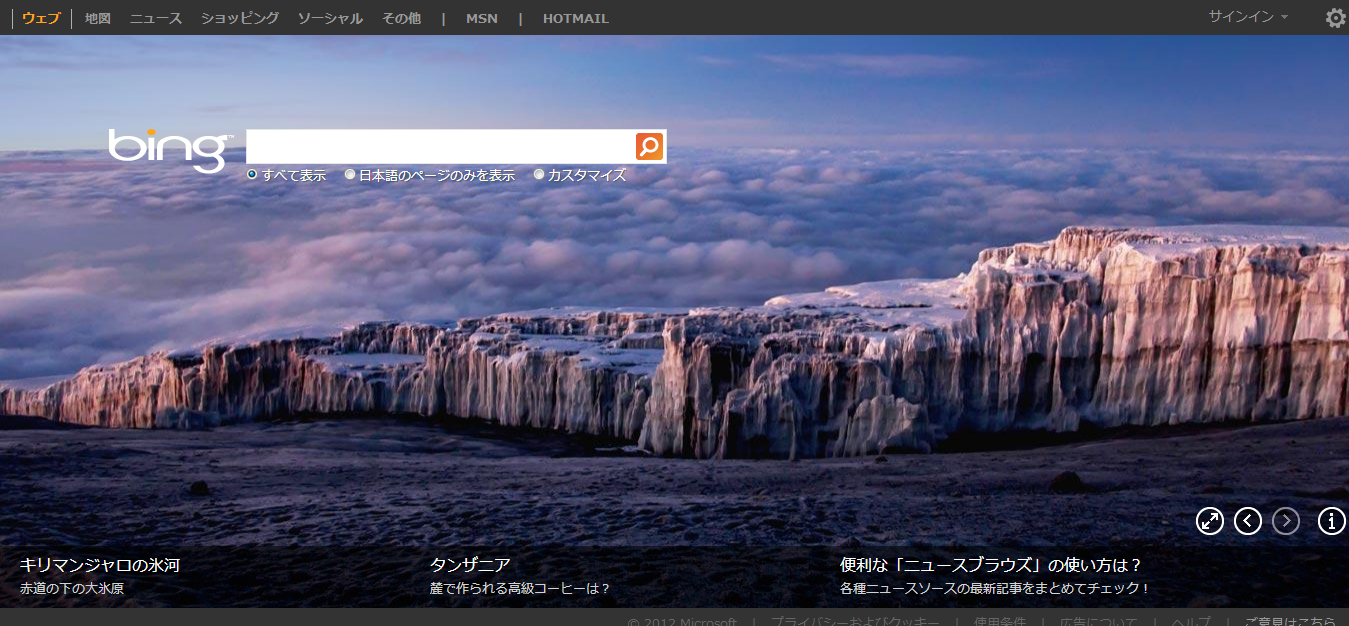Open the その他 menu

(401, 18)
